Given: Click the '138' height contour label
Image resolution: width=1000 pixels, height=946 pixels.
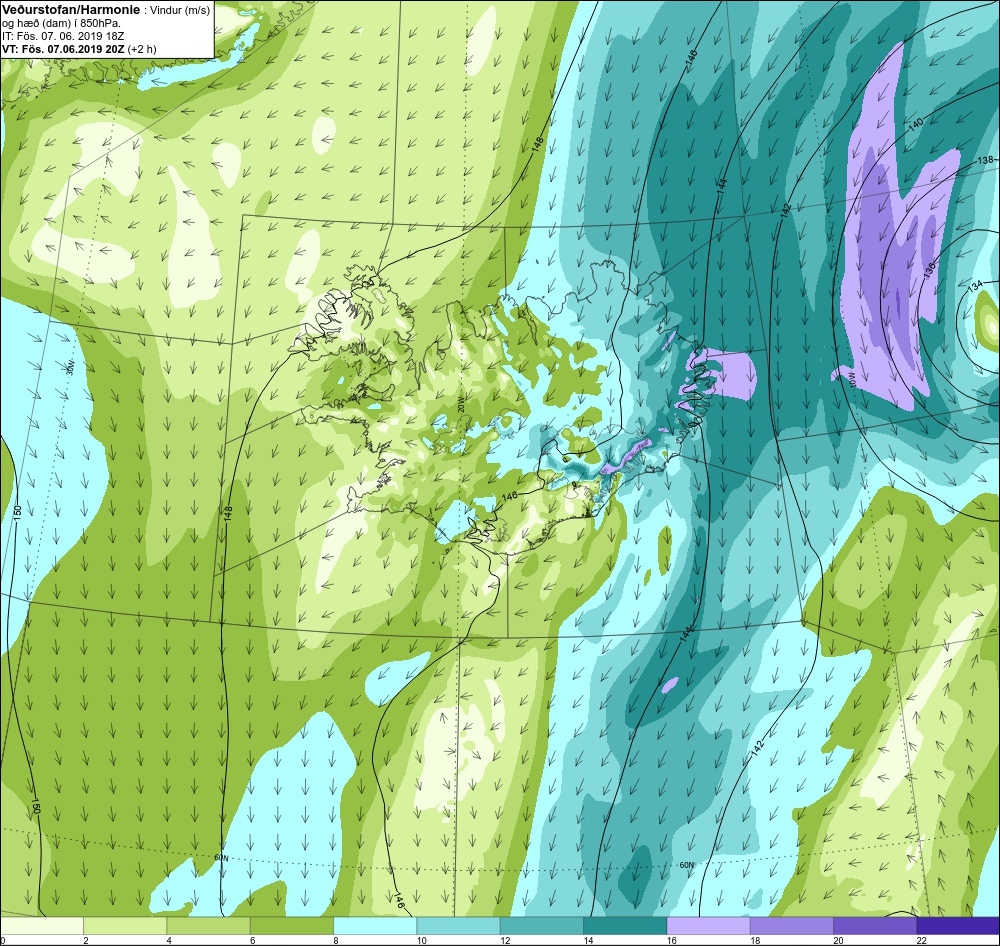Looking at the screenshot, I should pyautogui.click(x=985, y=159).
